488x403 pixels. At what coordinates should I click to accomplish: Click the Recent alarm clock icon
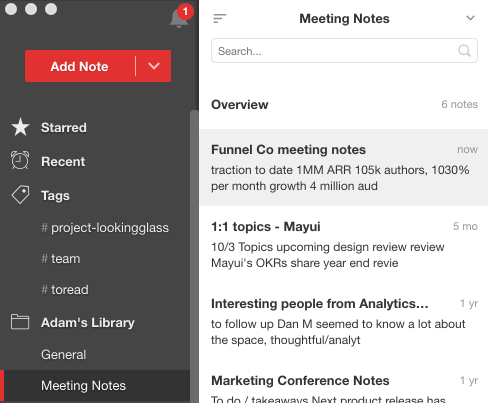coord(20,160)
